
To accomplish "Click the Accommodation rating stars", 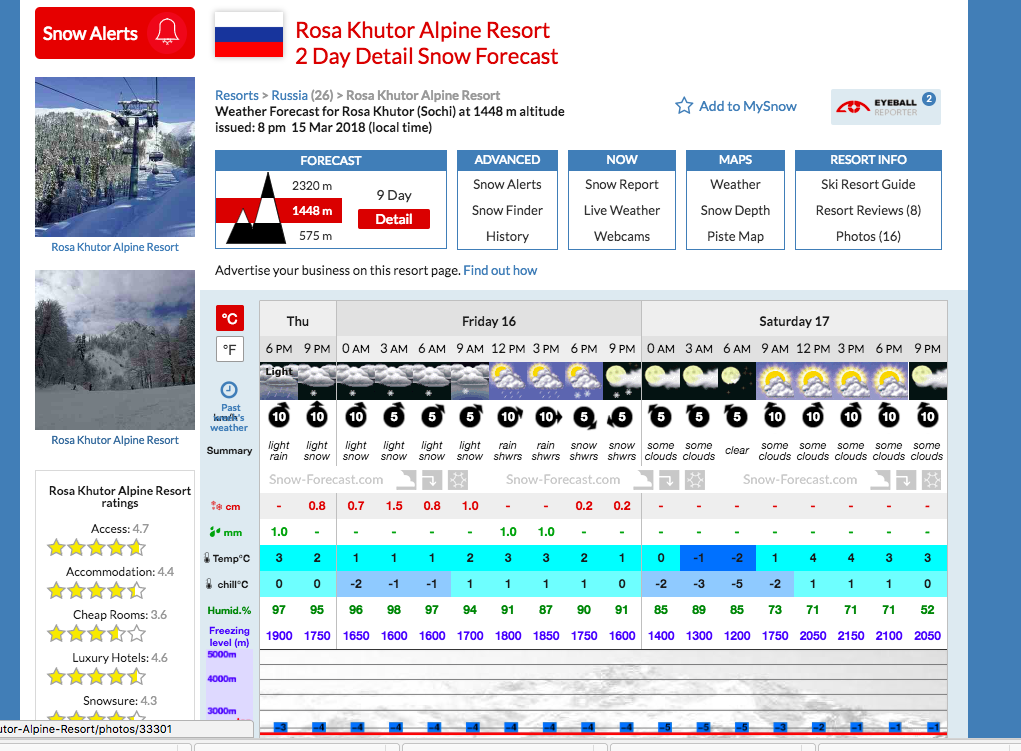I will 96,591.
